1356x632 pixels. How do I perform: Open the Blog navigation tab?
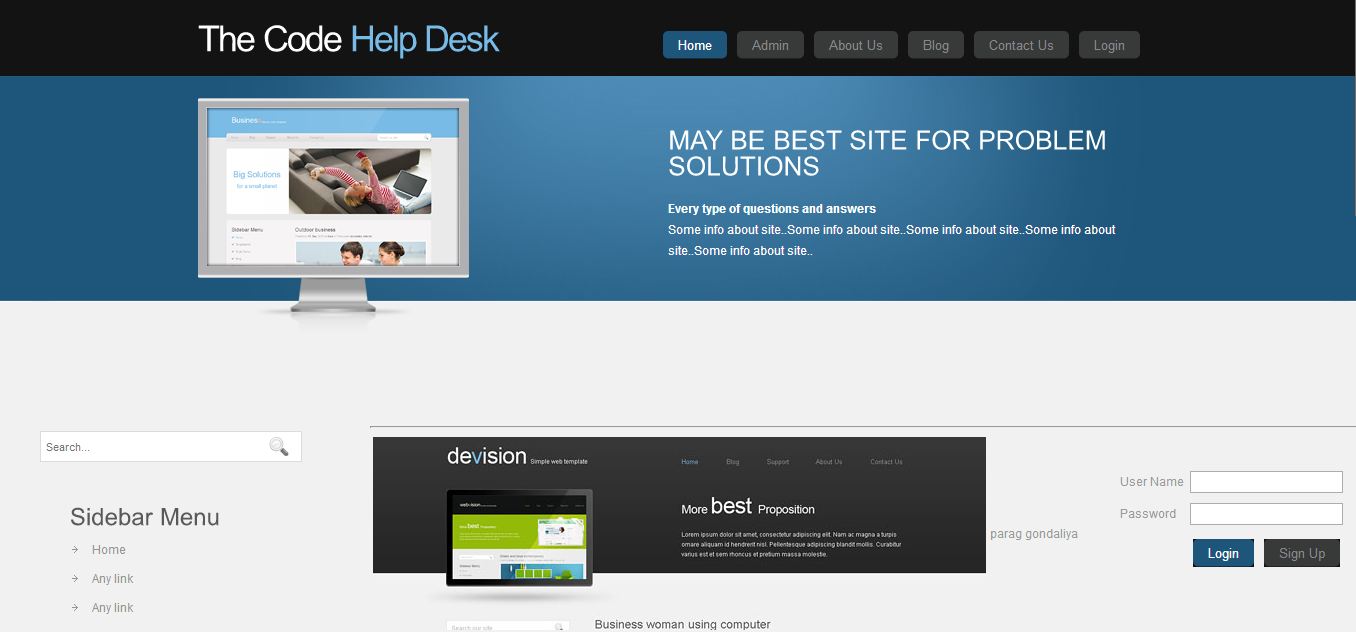tap(936, 45)
